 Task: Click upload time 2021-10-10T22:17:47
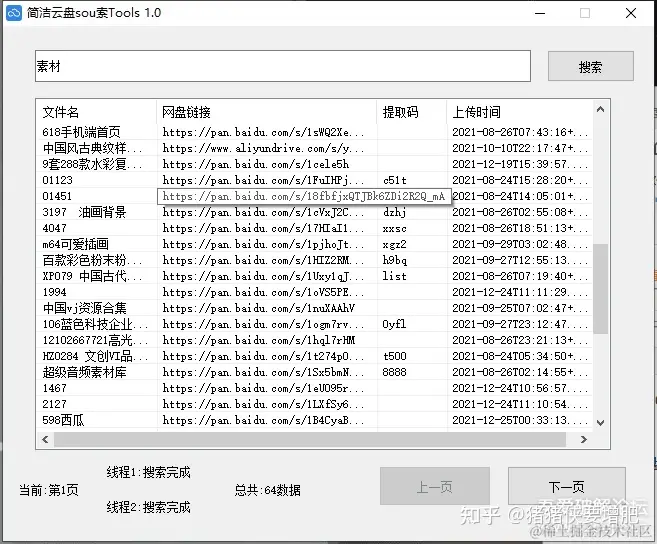tap(520, 148)
